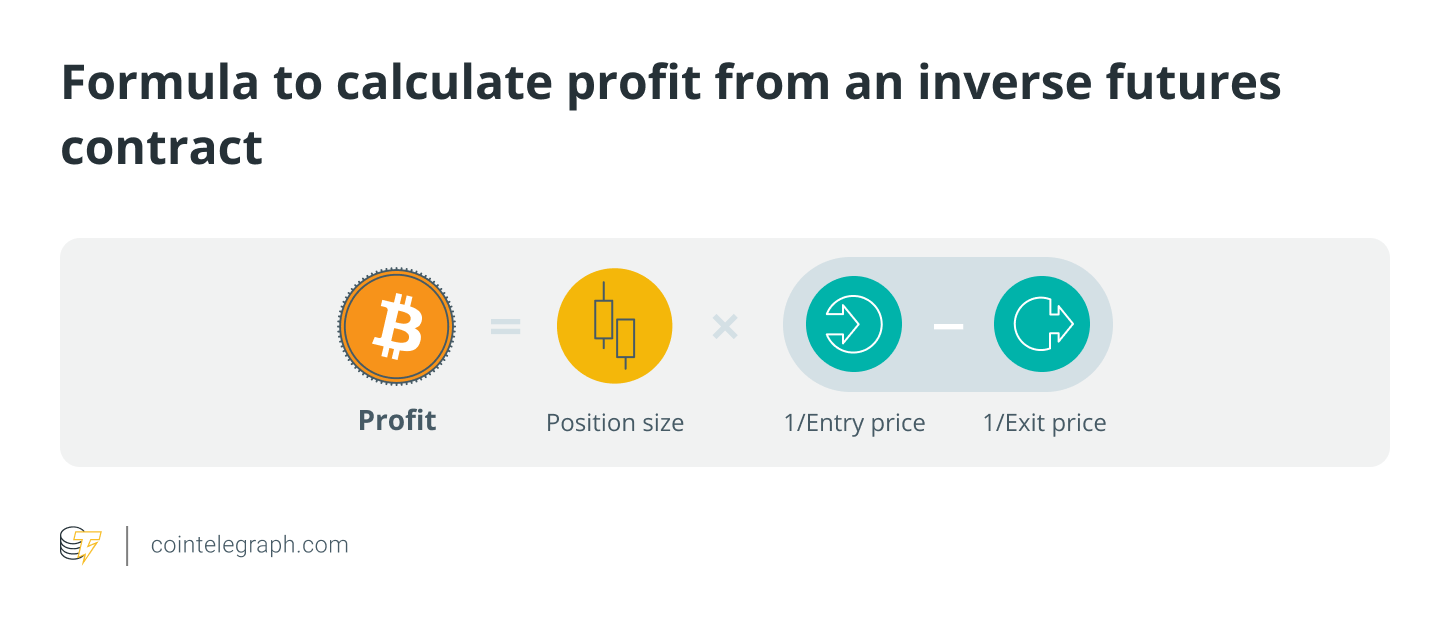
Task: Click the 1/Entry price label
Action: (x=855, y=423)
